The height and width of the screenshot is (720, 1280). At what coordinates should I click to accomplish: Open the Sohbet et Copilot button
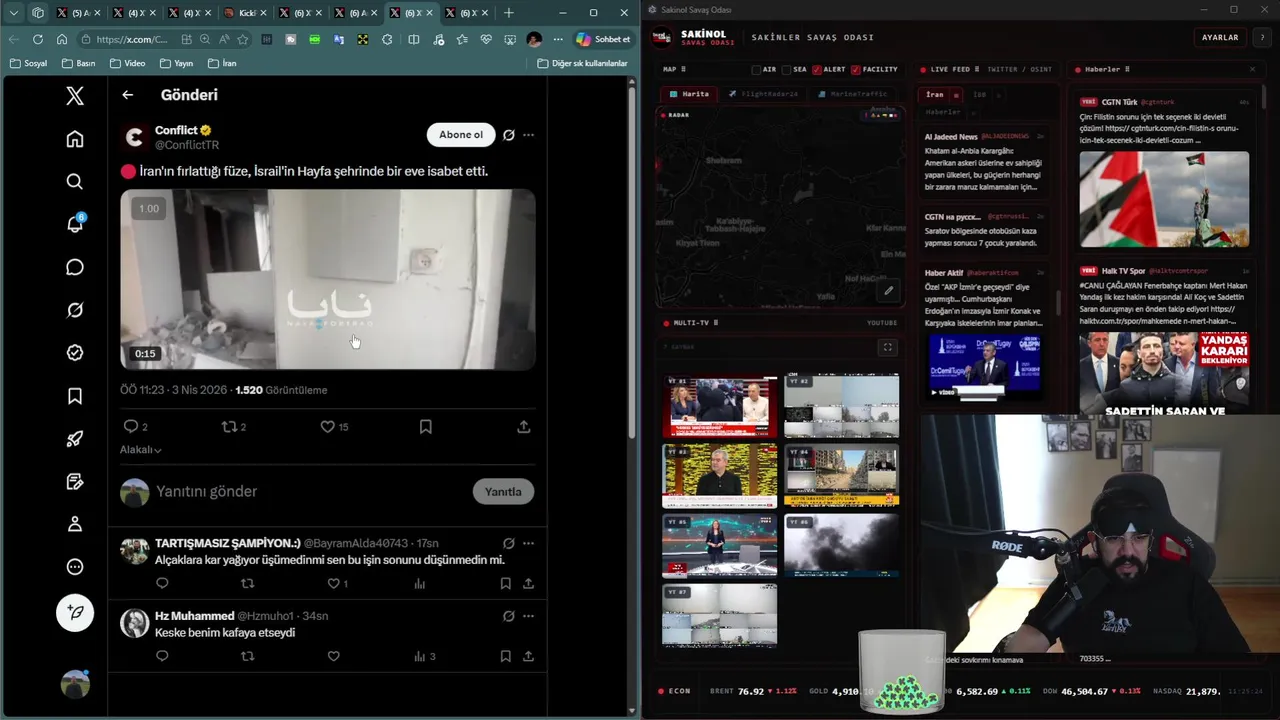pyautogui.click(x=603, y=39)
